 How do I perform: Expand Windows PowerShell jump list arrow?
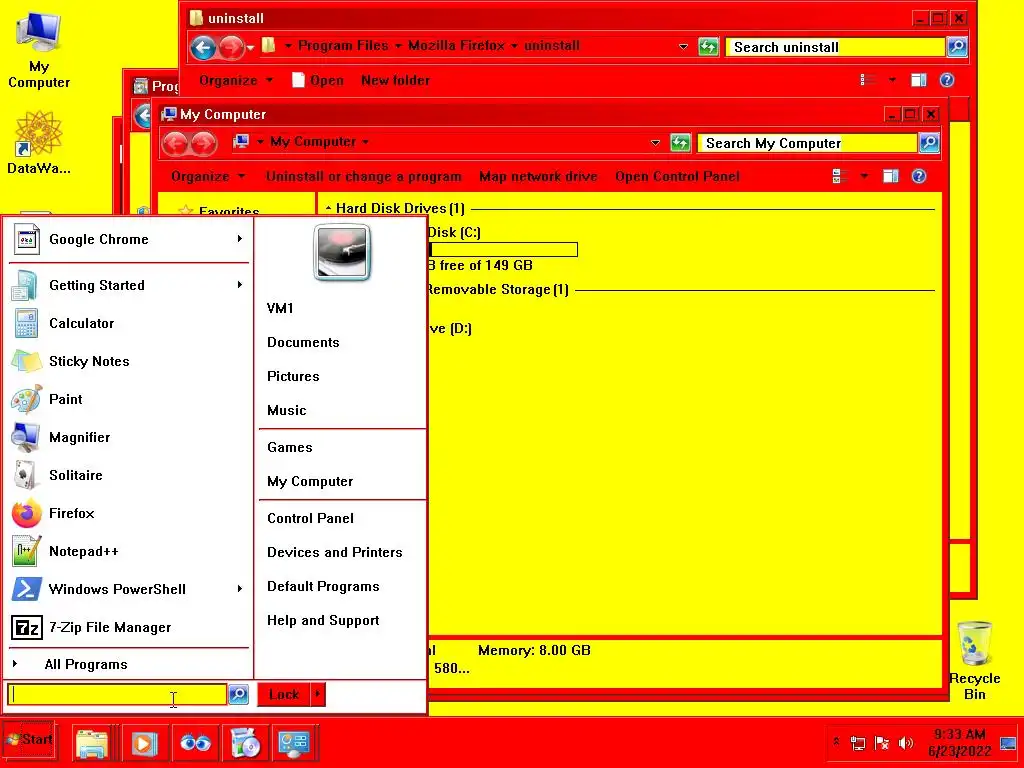tap(240, 589)
